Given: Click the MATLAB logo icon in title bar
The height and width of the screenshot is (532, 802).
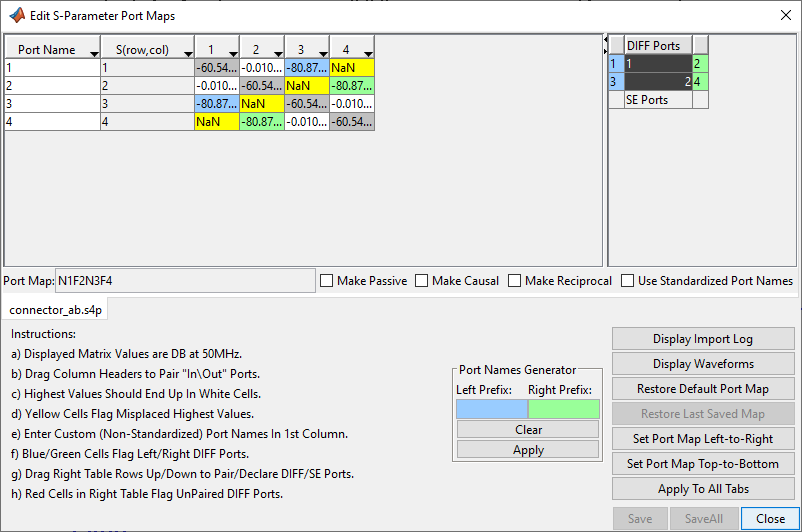Looking at the screenshot, I should click(17, 15).
